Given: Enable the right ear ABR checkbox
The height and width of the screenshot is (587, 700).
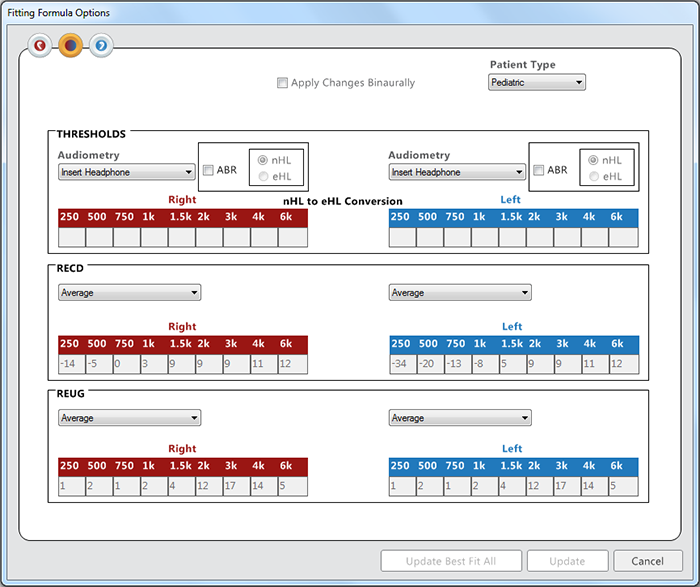Looking at the screenshot, I should tap(208, 170).
